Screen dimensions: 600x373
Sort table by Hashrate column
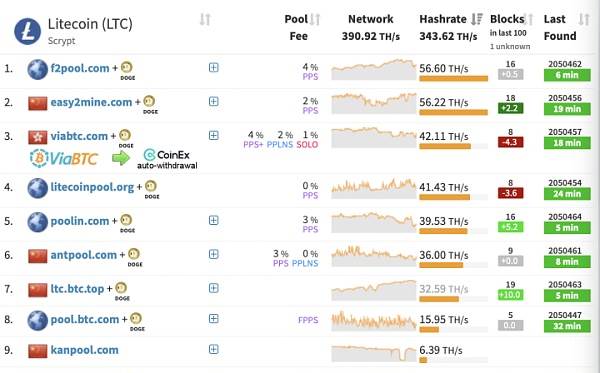[x=477, y=19]
